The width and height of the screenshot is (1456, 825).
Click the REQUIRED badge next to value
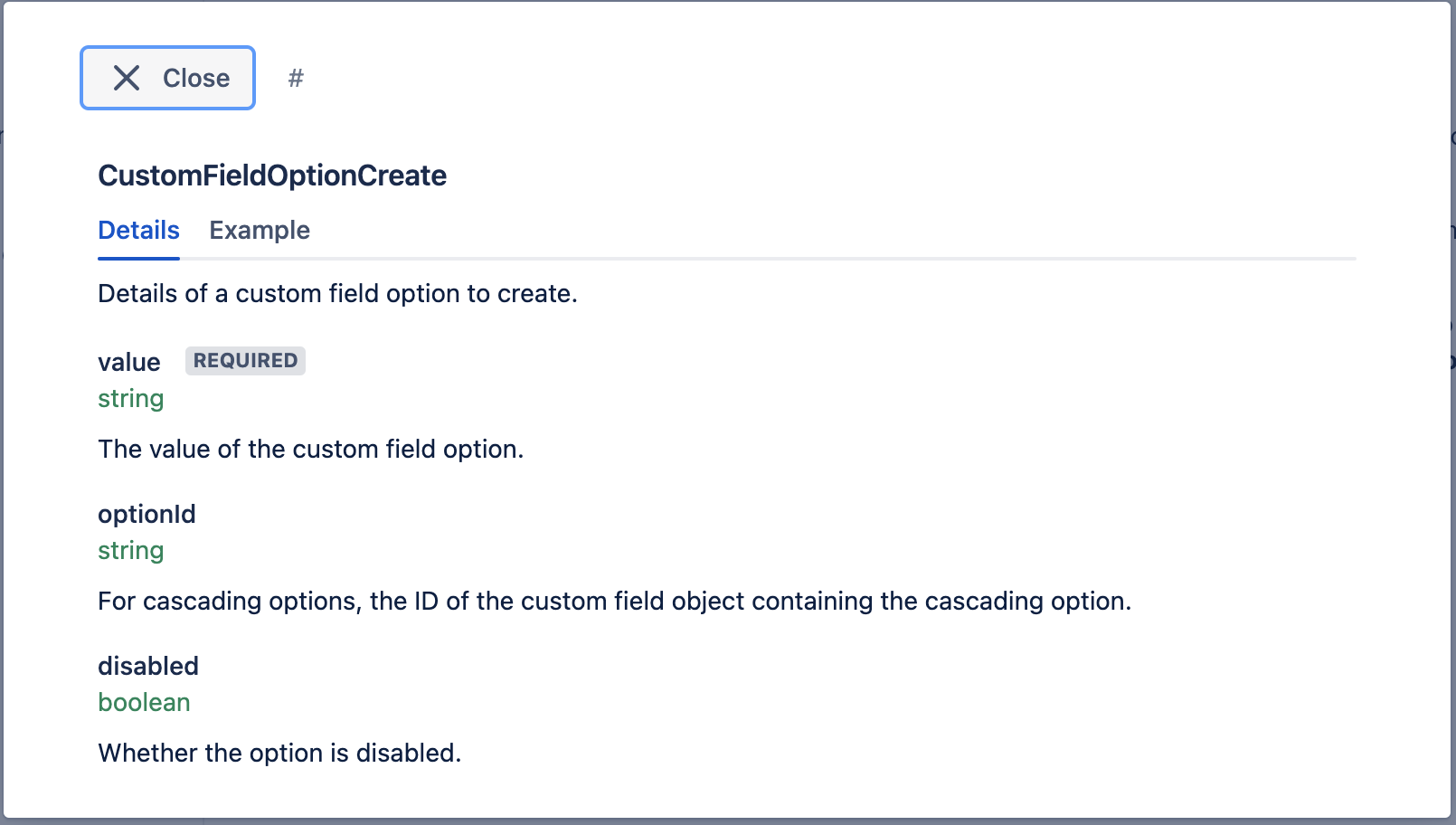244,361
